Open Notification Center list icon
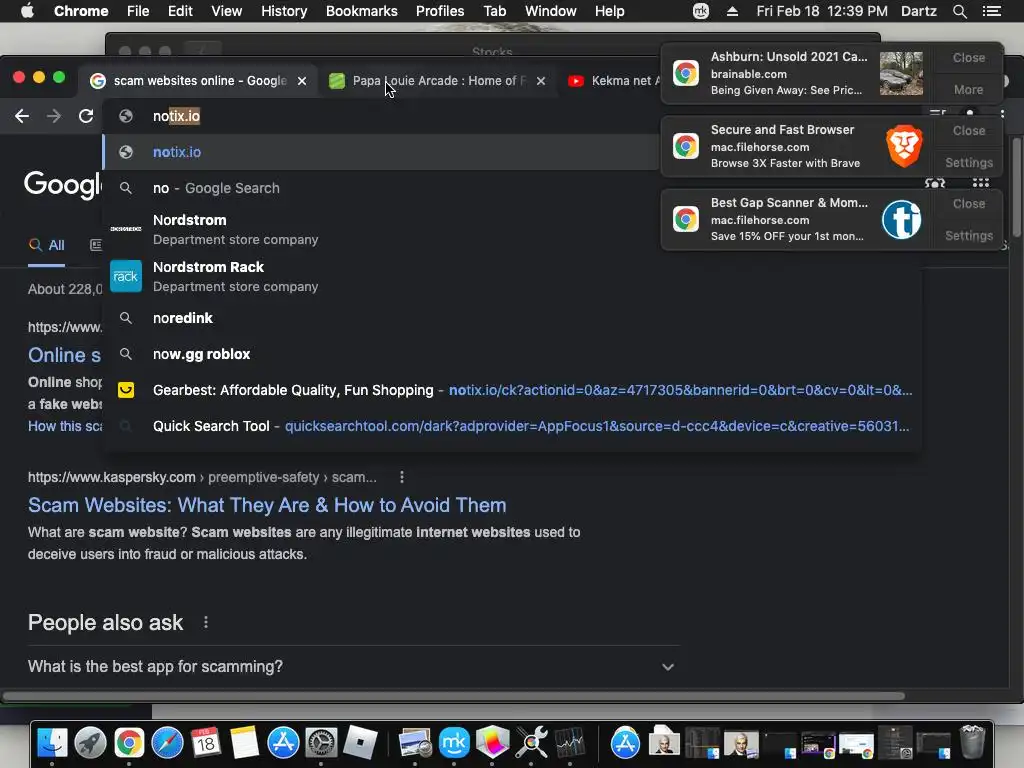The image size is (1024, 768). [991, 11]
